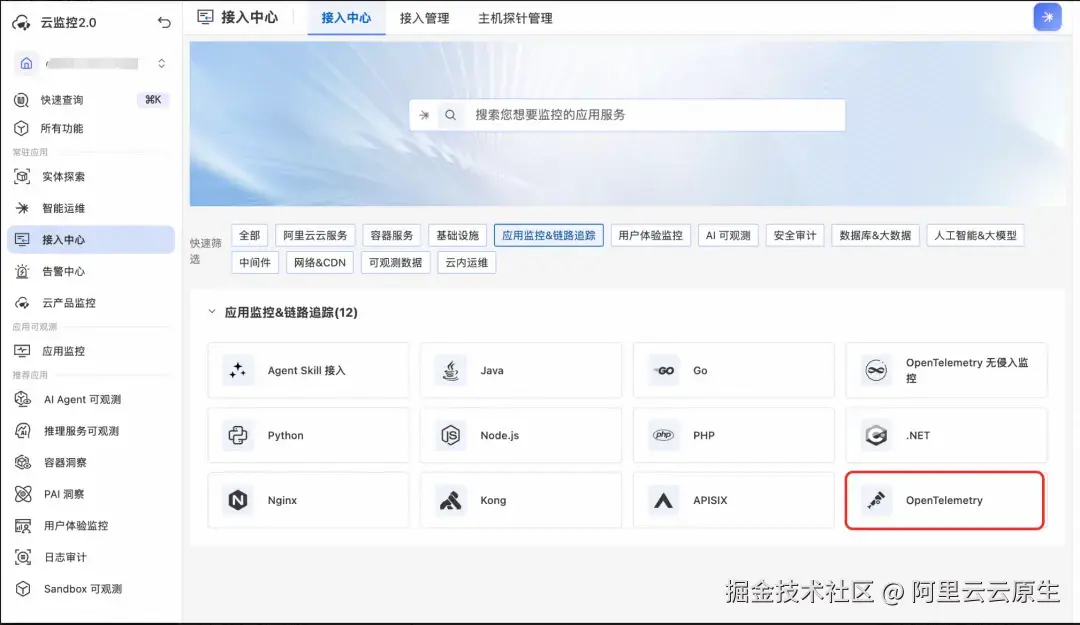
Task: Click the 云监控2.0 cloud logo icon
Action: (21, 23)
